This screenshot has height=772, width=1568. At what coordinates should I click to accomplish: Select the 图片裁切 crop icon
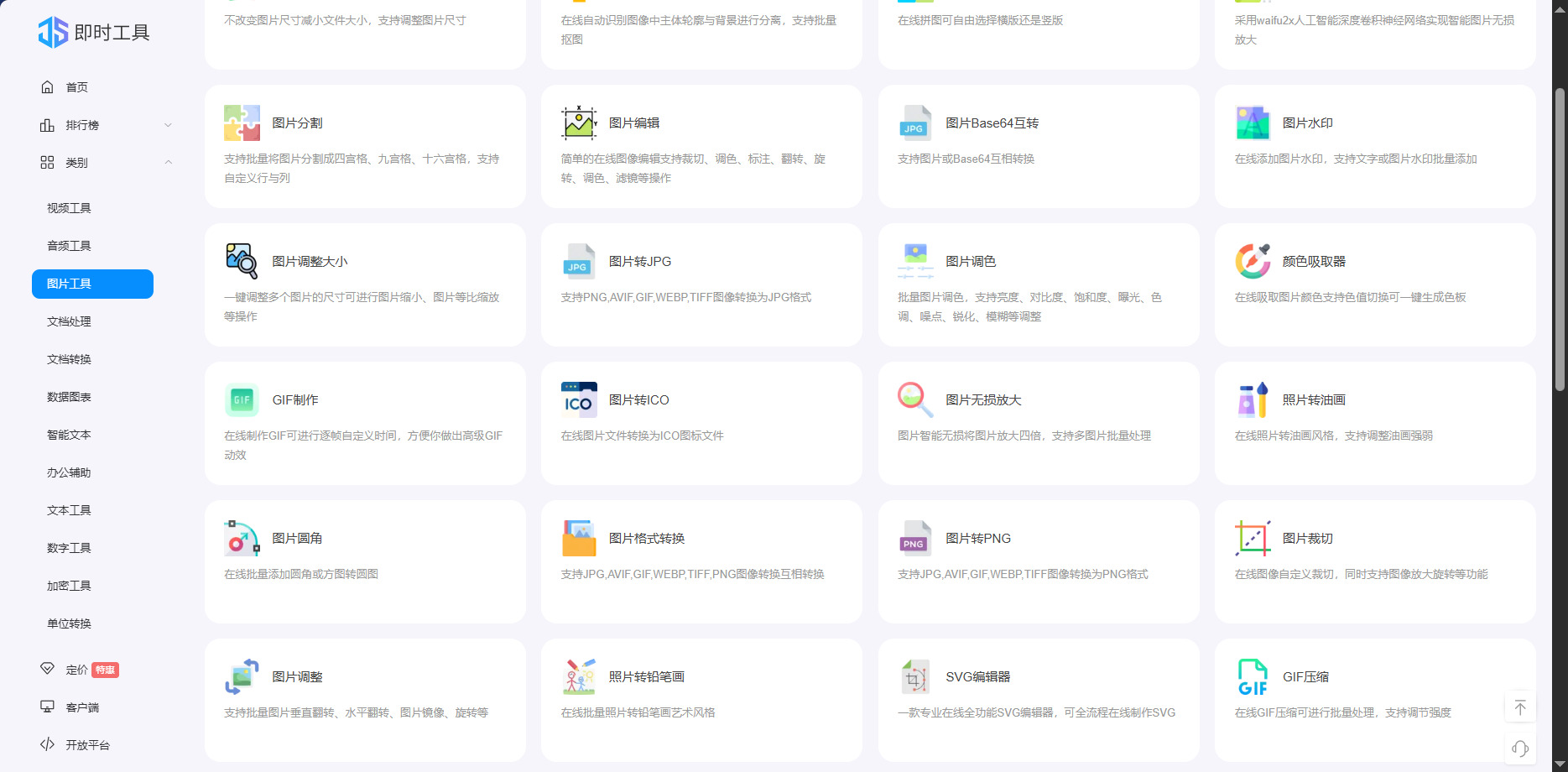1253,539
